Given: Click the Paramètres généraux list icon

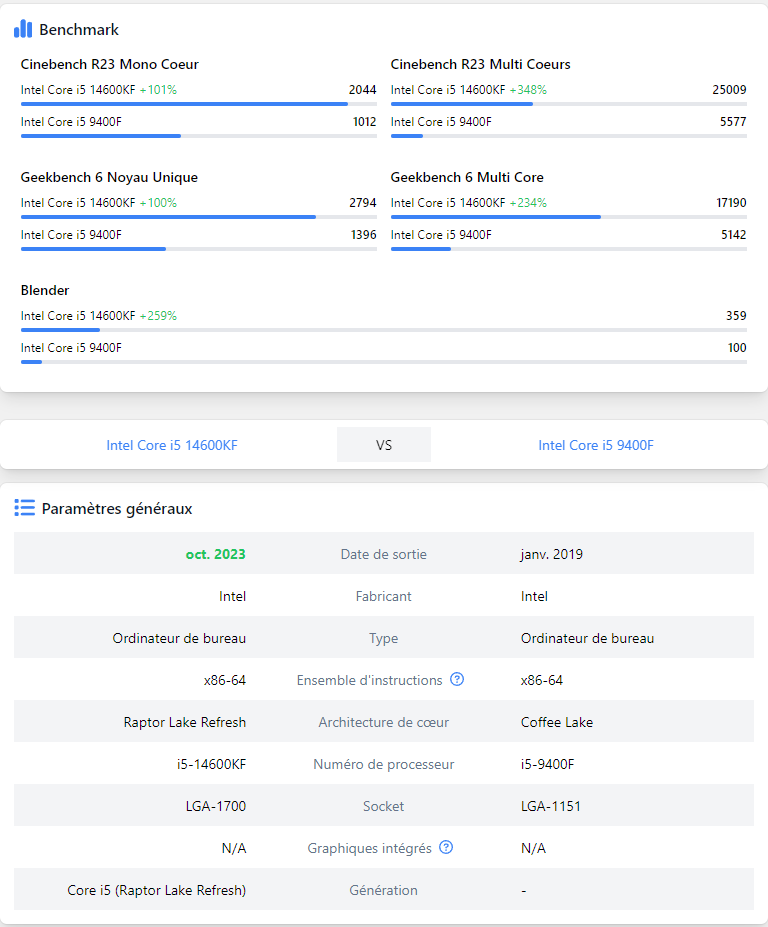Looking at the screenshot, I should click(25, 508).
